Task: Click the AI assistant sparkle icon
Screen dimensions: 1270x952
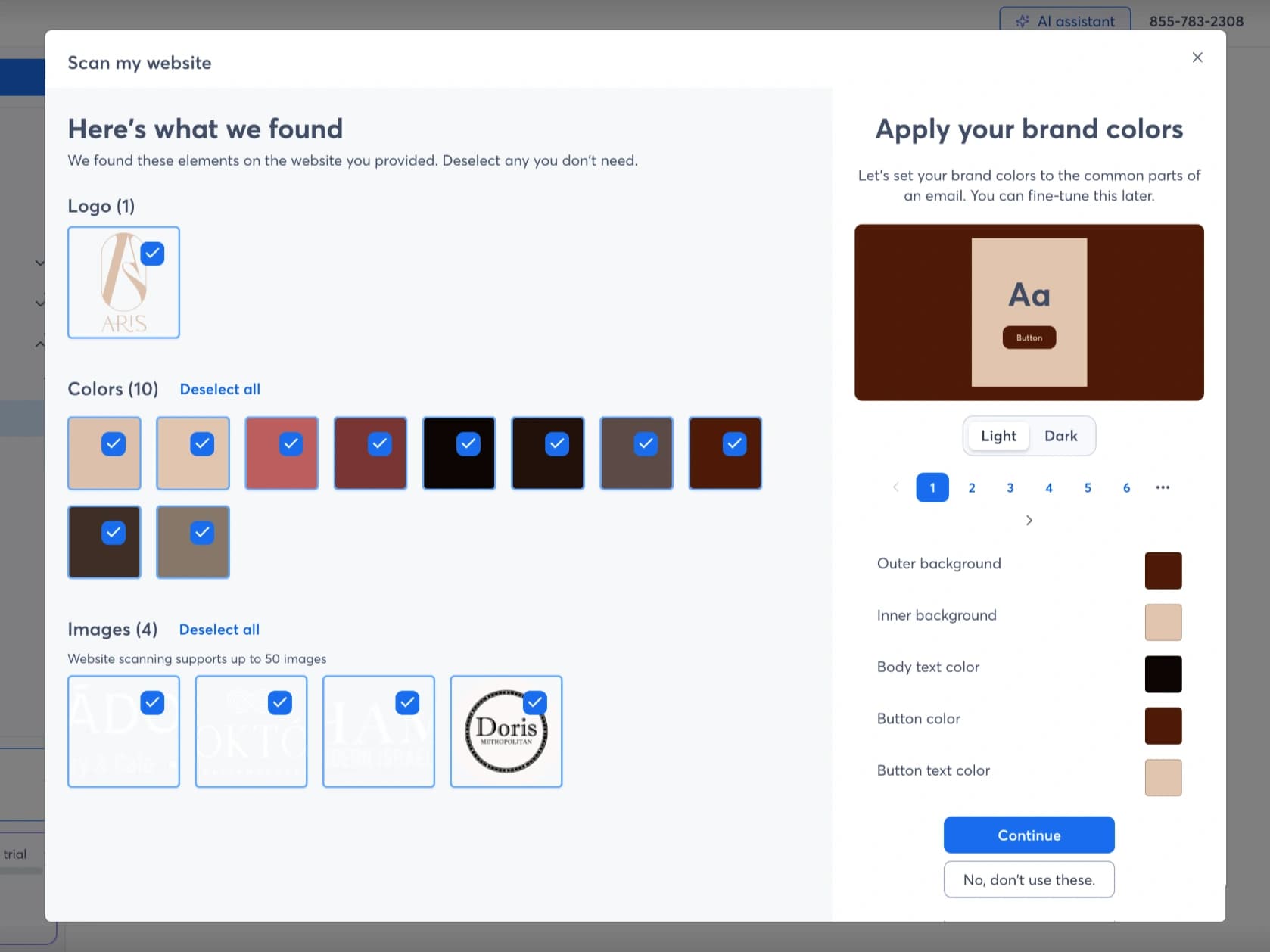Action: [x=1023, y=21]
